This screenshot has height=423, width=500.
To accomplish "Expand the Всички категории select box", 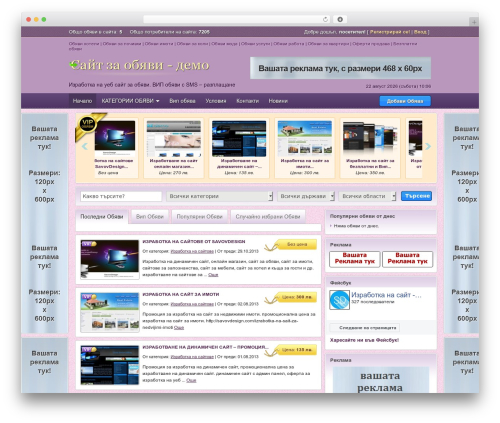I will (x=220, y=196).
